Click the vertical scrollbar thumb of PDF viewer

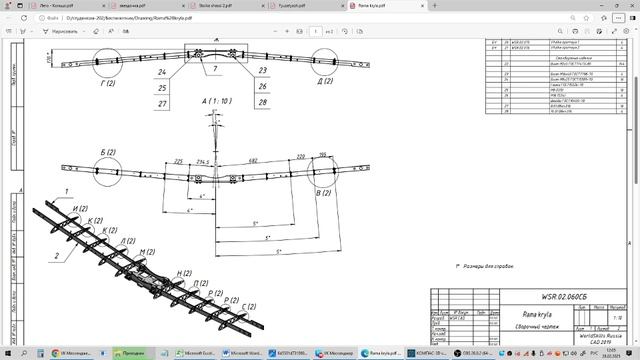pyautogui.click(x=636, y=130)
